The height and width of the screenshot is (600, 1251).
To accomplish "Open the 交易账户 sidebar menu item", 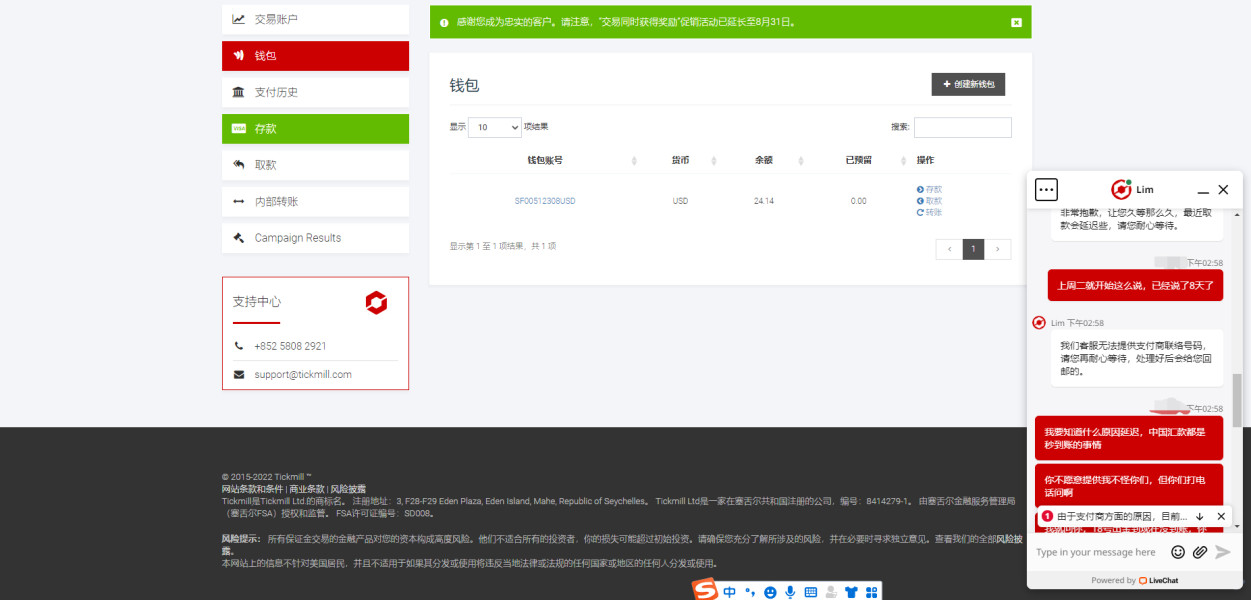I will [315, 19].
